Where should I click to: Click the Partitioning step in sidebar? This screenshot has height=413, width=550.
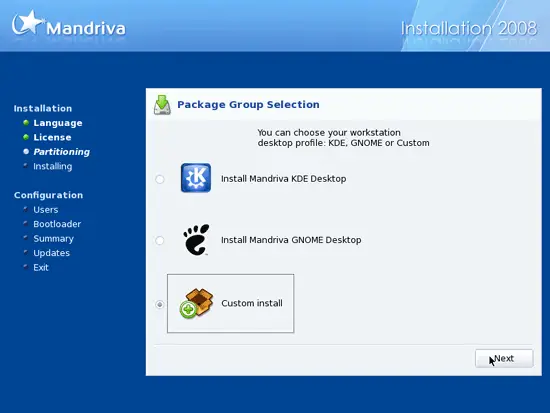(62, 152)
